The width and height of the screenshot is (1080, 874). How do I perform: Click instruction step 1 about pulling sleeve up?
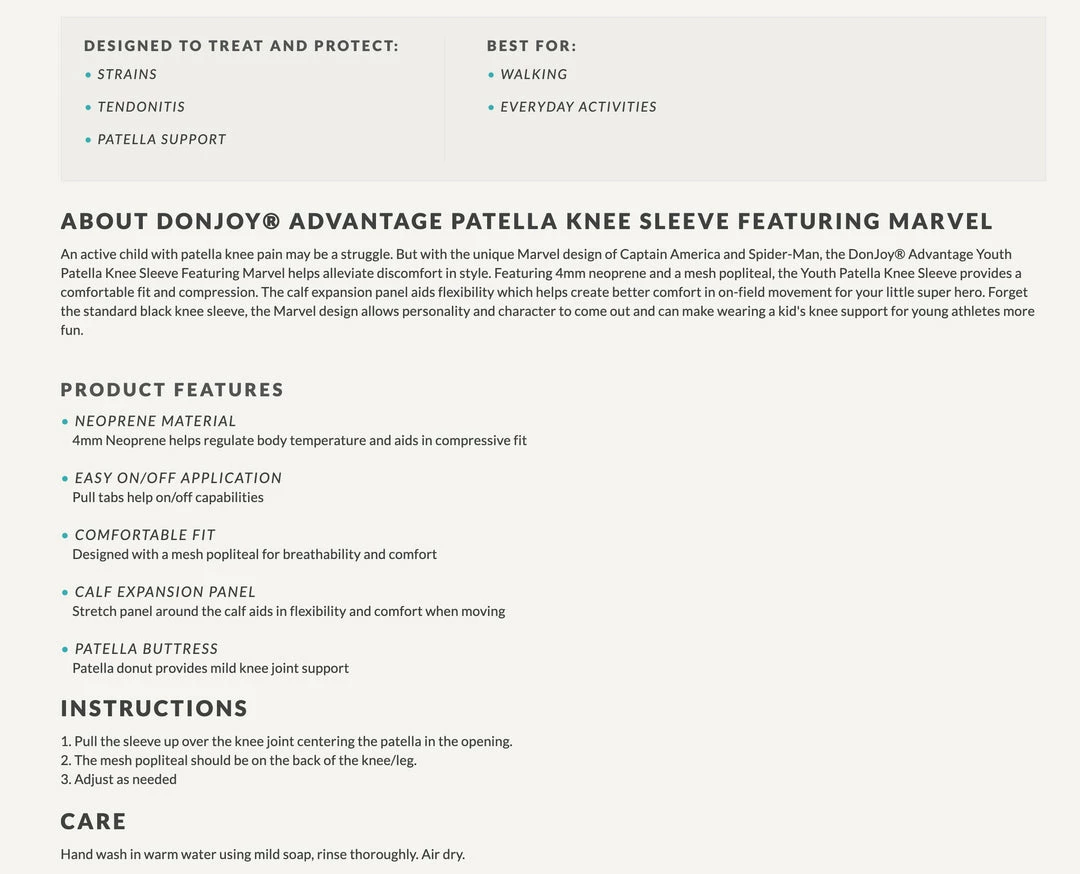(286, 741)
